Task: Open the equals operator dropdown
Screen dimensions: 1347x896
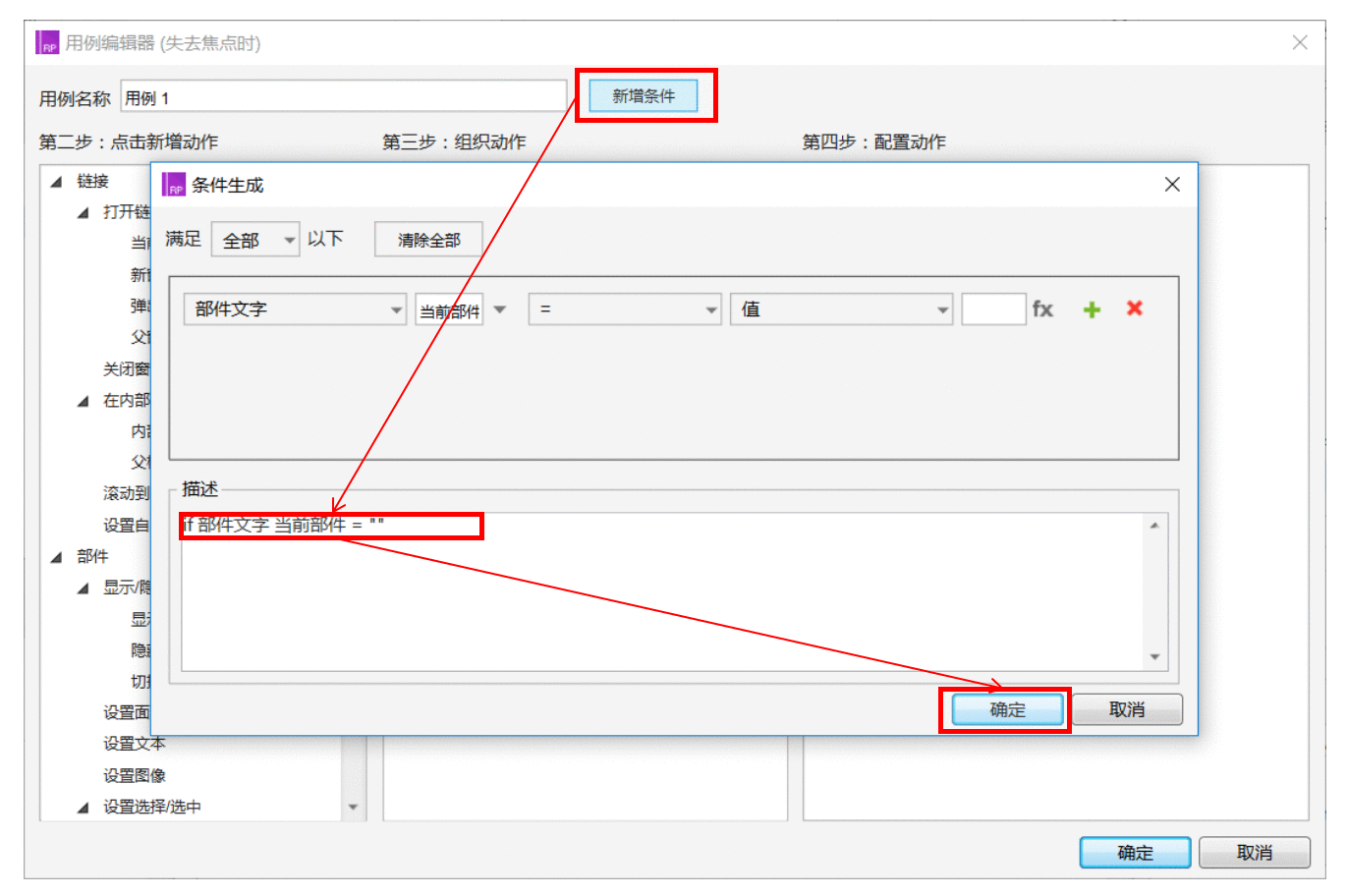Action: click(625, 309)
